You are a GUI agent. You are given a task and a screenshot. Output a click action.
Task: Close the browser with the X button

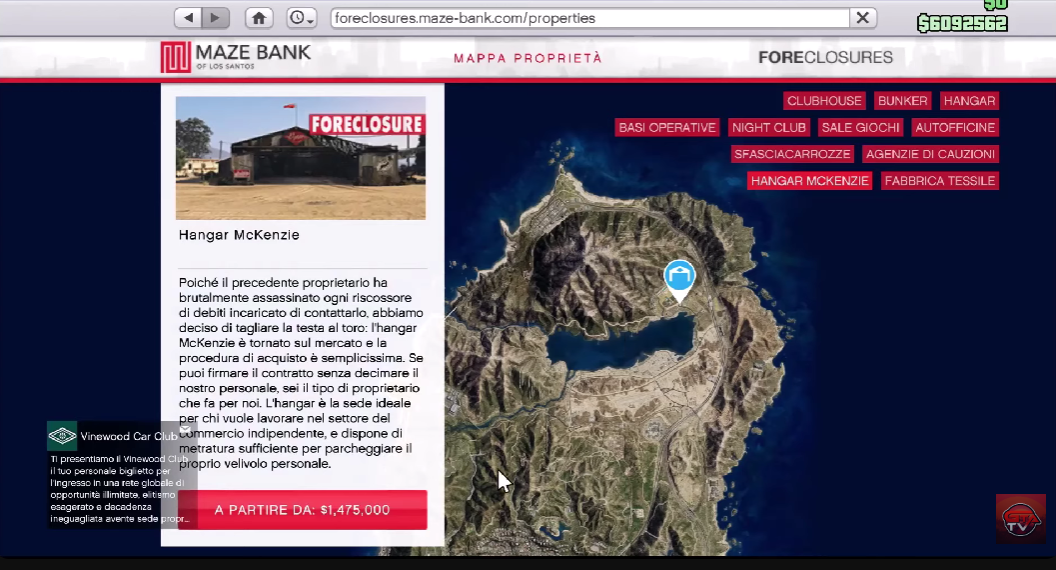click(863, 18)
